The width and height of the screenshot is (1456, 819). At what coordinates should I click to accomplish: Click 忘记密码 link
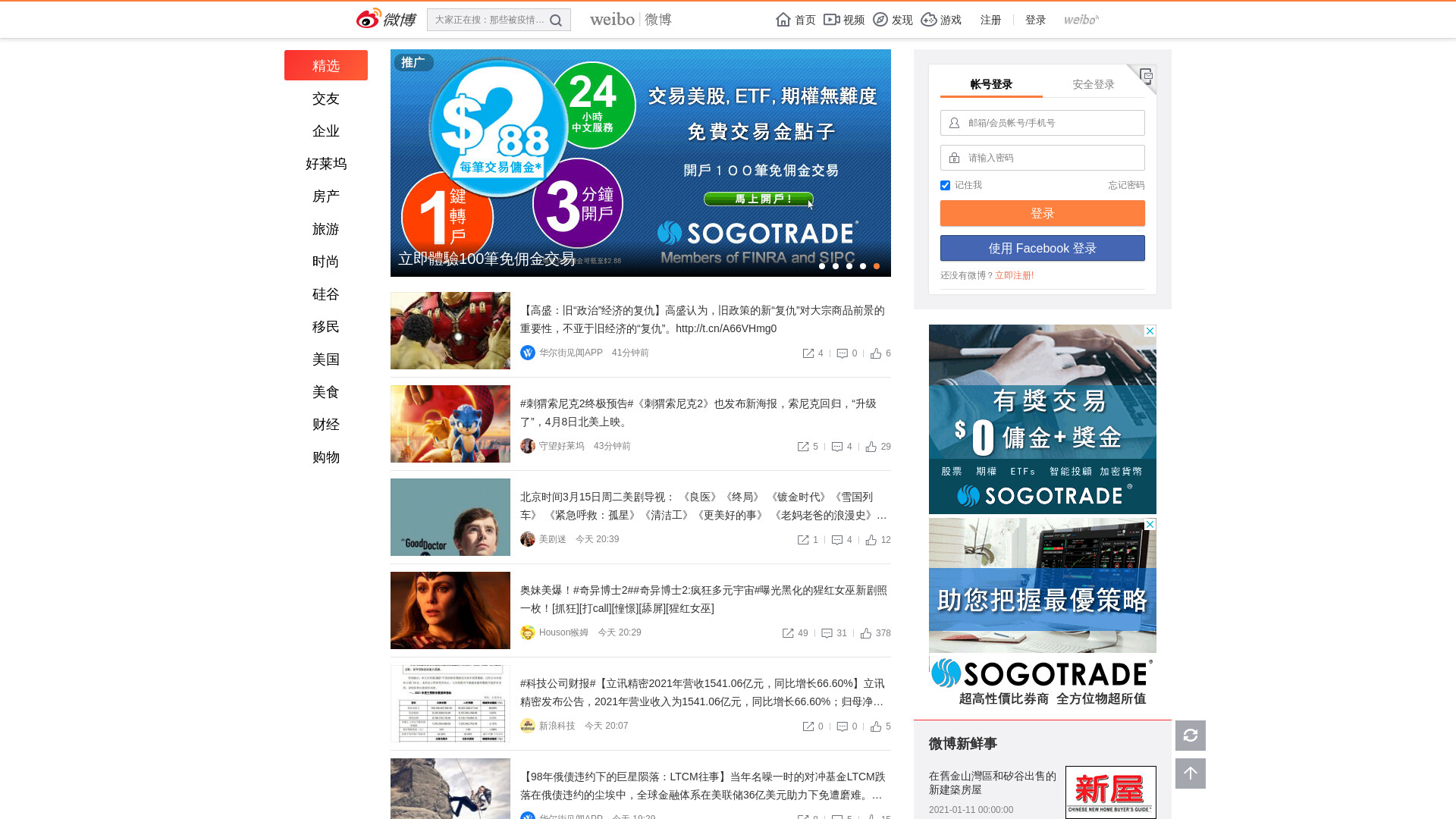[1126, 185]
